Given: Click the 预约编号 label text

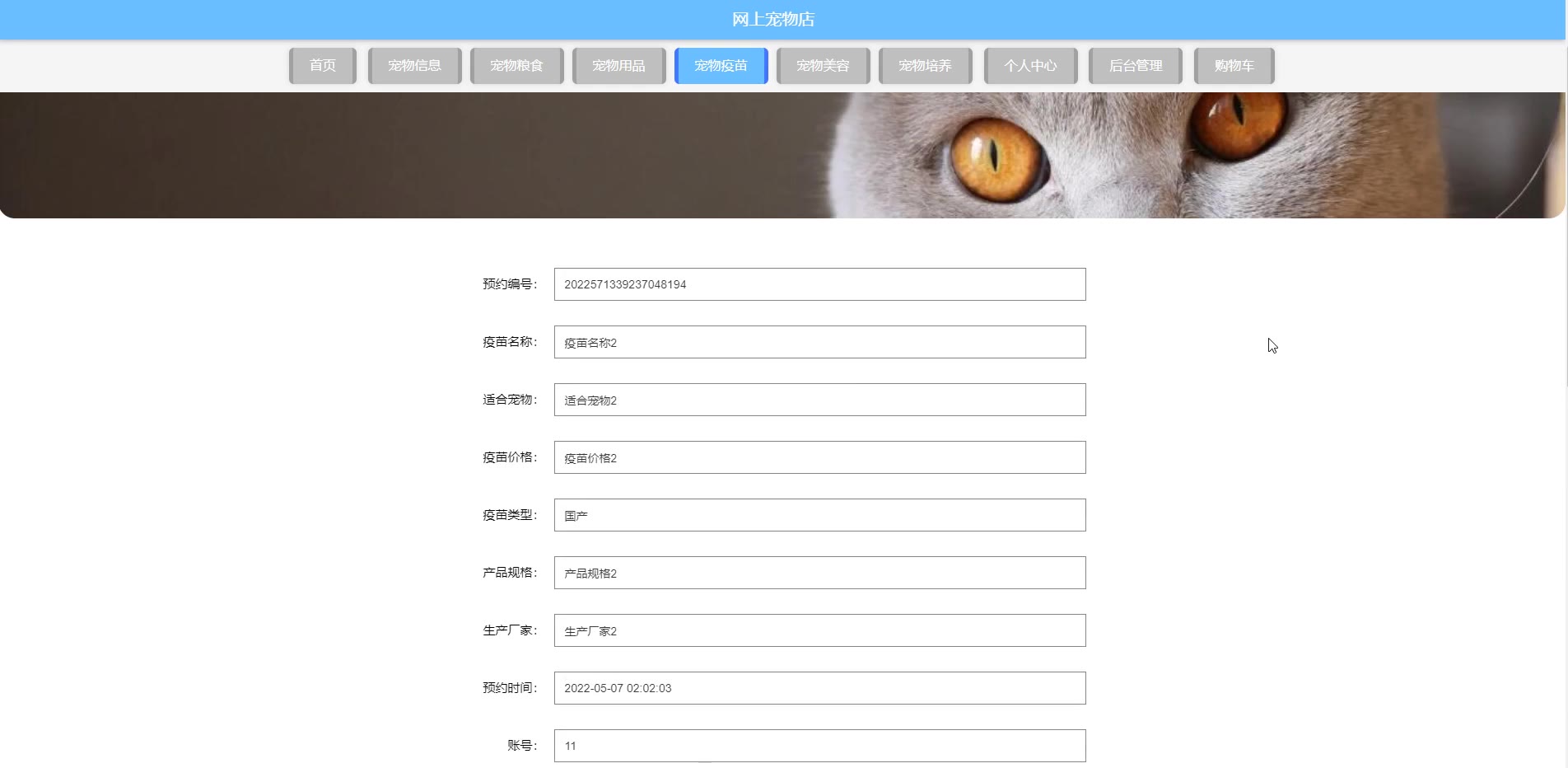Looking at the screenshot, I should coord(510,284).
